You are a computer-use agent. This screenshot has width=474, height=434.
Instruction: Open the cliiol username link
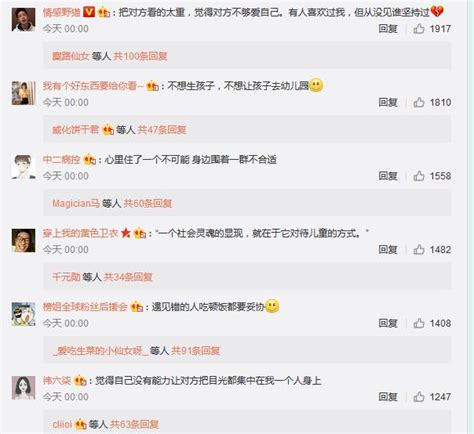click(x=62, y=424)
